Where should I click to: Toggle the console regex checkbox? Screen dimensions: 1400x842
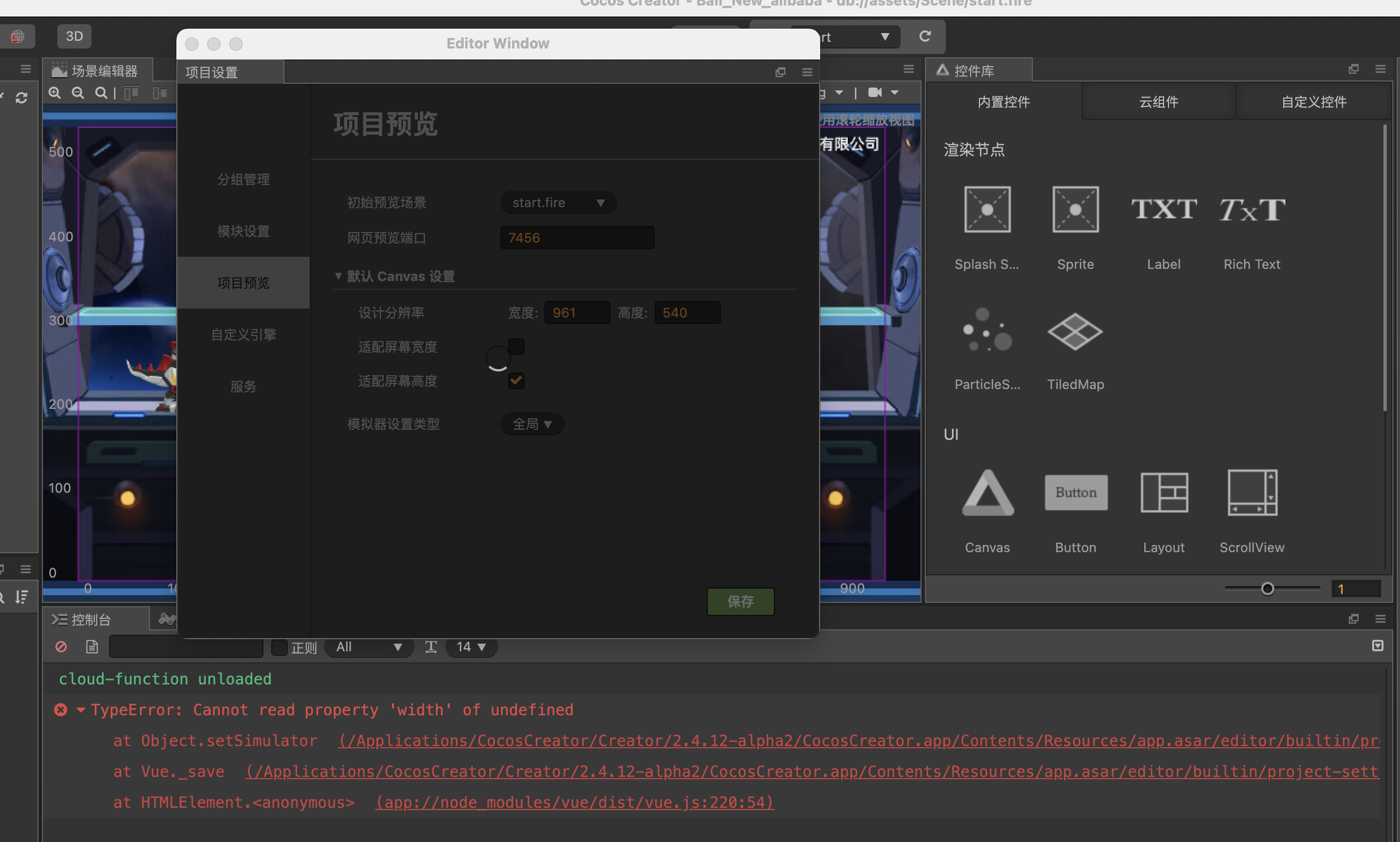[279, 647]
